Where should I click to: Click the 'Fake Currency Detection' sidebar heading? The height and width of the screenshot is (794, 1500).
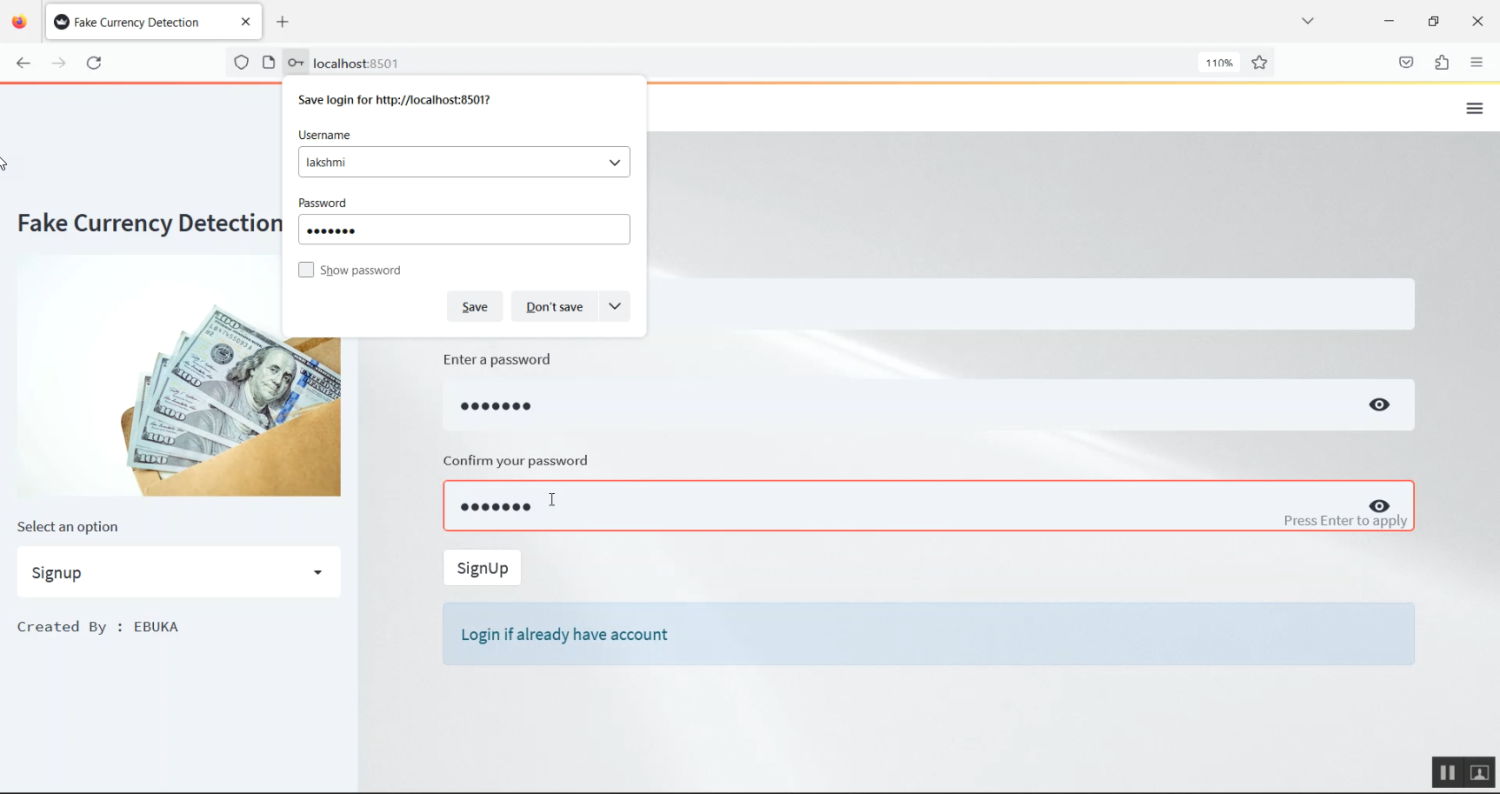coord(150,222)
